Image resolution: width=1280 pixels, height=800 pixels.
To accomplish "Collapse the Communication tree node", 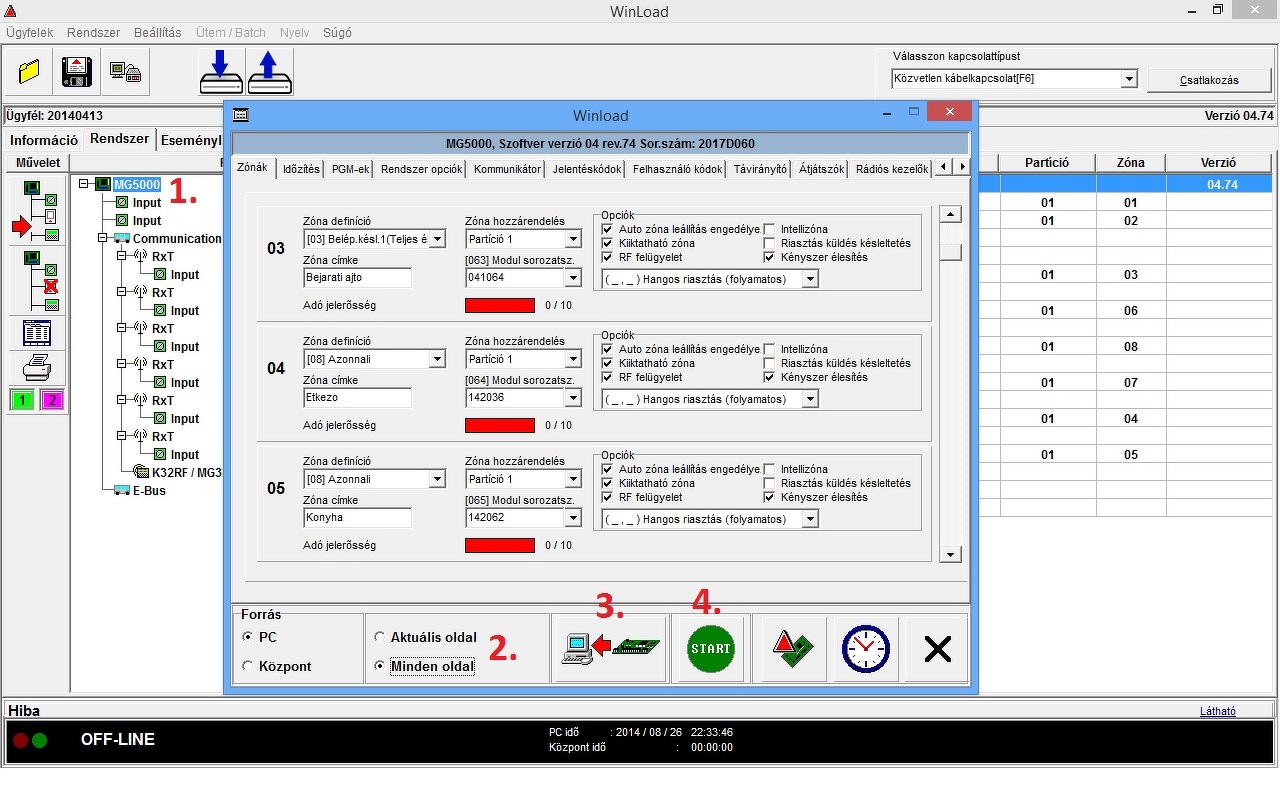I will (103, 238).
